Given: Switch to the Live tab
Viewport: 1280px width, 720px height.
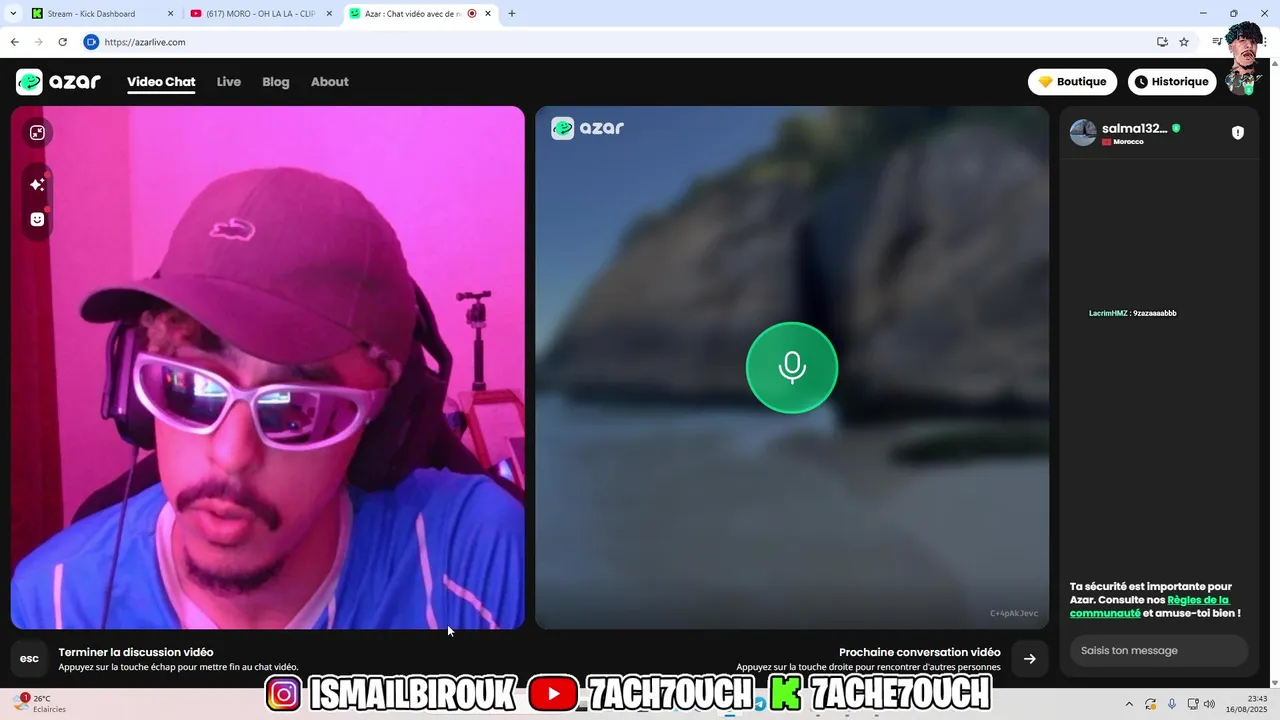Looking at the screenshot, I should [229, 82].
